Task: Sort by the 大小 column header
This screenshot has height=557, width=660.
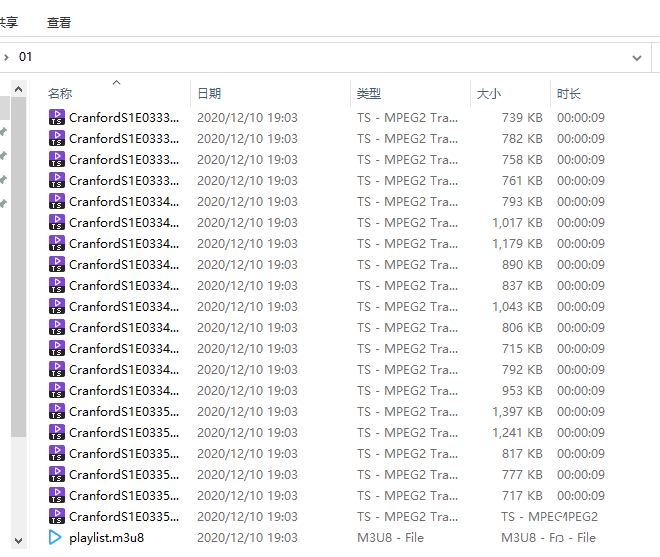Action: click(x=489, y=93)
